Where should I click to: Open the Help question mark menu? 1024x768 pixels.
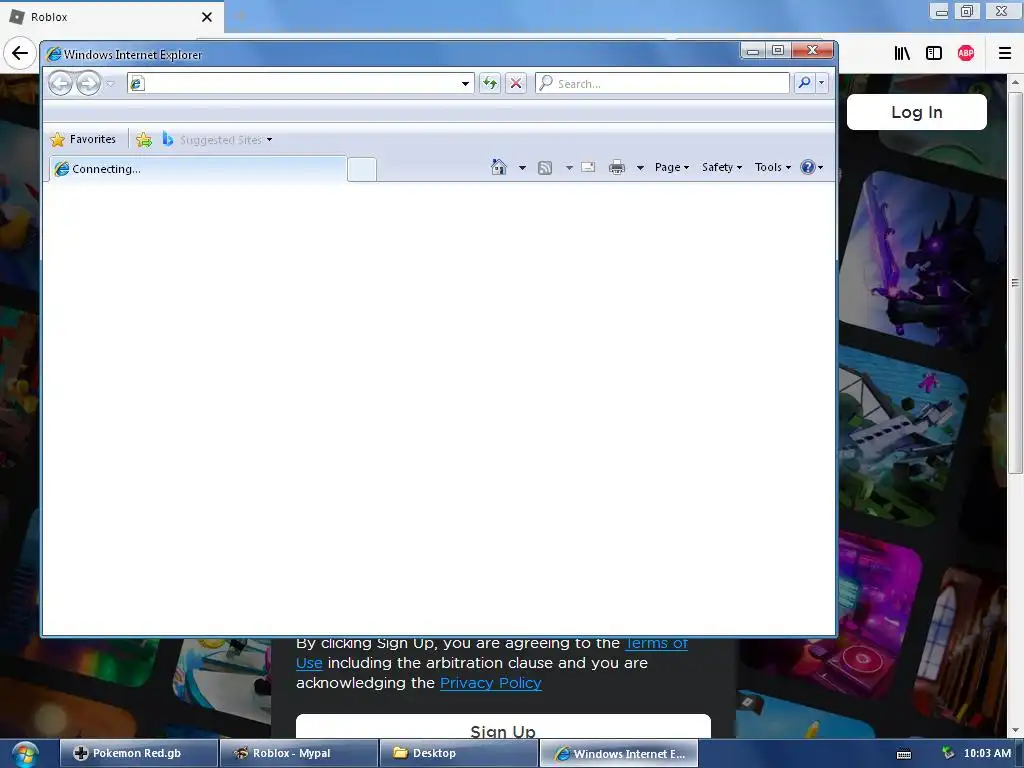812,167
